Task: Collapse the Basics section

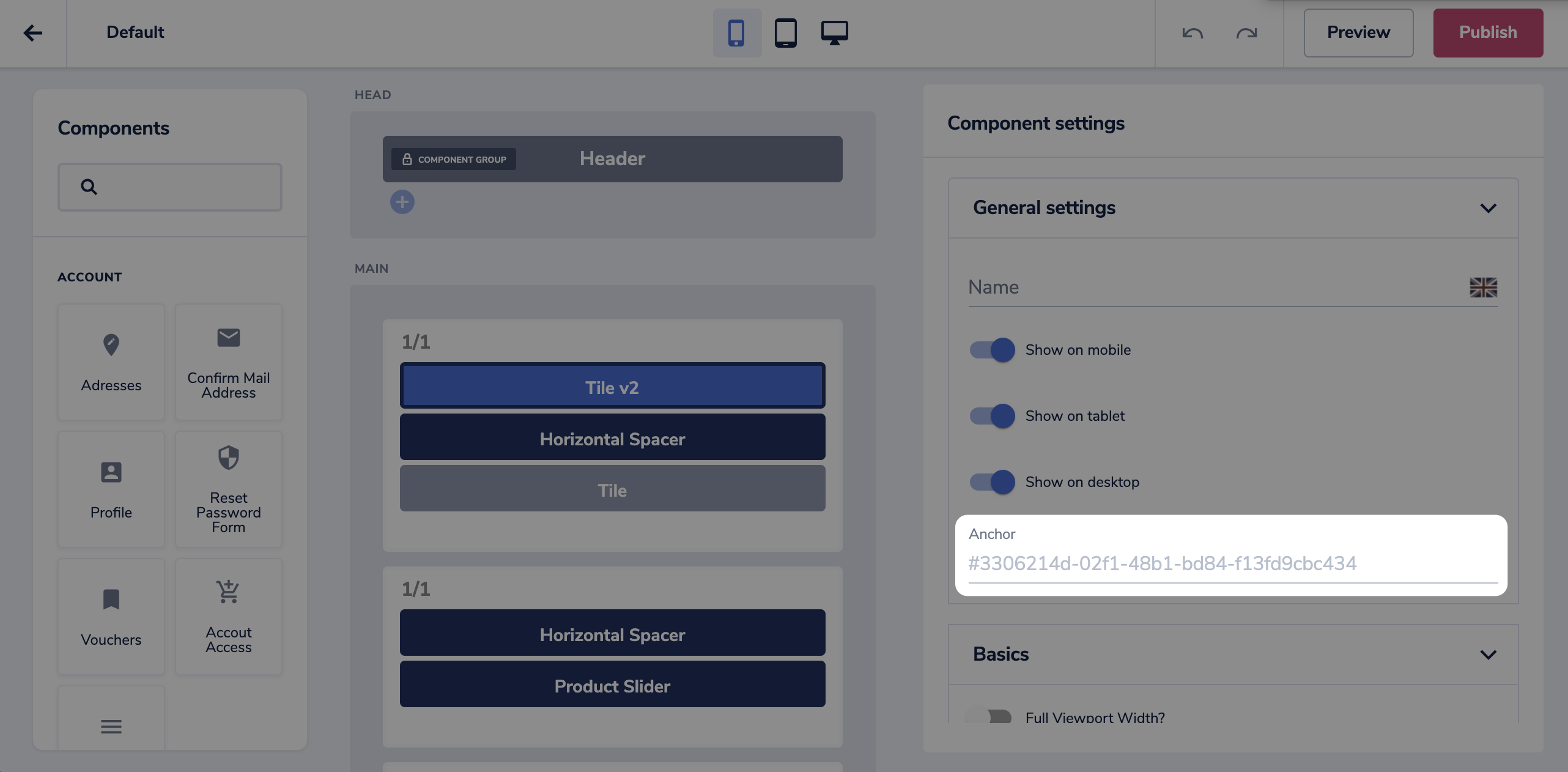Action: coord(1488,655)
